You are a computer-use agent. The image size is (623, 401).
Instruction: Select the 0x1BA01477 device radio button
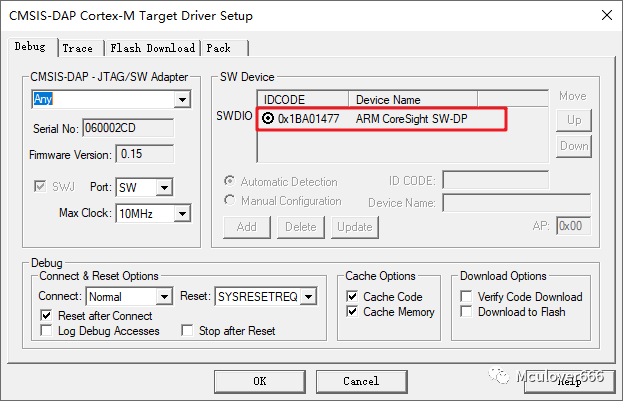coord(268,118)
